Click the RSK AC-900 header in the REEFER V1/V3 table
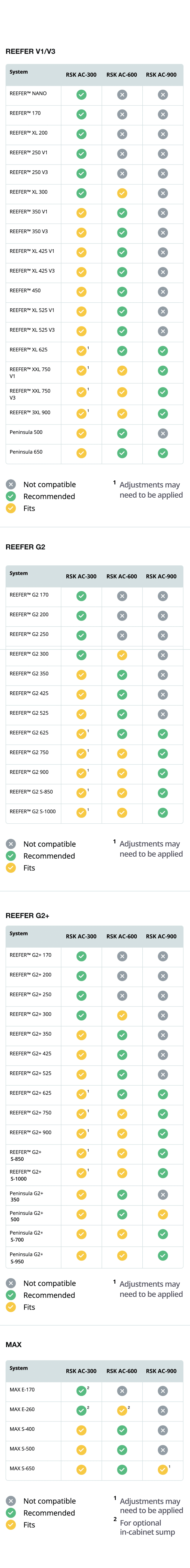190x1568 pixels. pyautogui.click(x=161, y=75)
